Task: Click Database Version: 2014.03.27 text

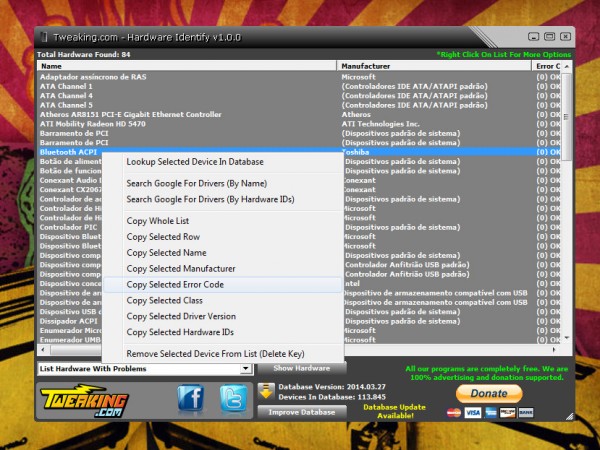Action: pyautogui.click(x=332, y=387)
